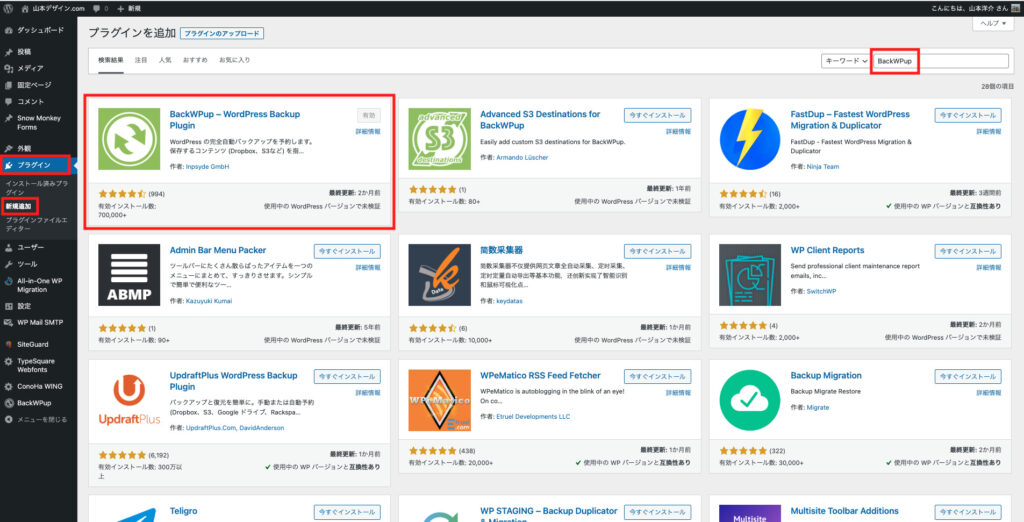Open All-in-One WP Migration in sidebar
This screenshot has height=522, width=1024.
point(39,285)
